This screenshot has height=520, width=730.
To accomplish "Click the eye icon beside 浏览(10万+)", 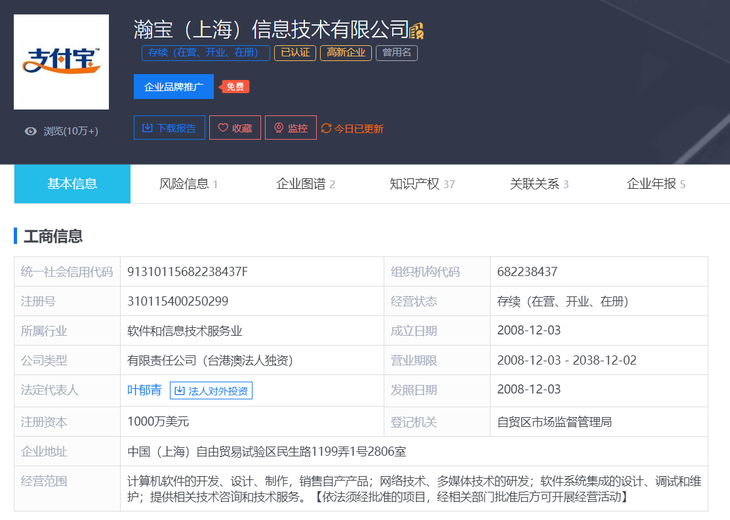I will 31,131.
